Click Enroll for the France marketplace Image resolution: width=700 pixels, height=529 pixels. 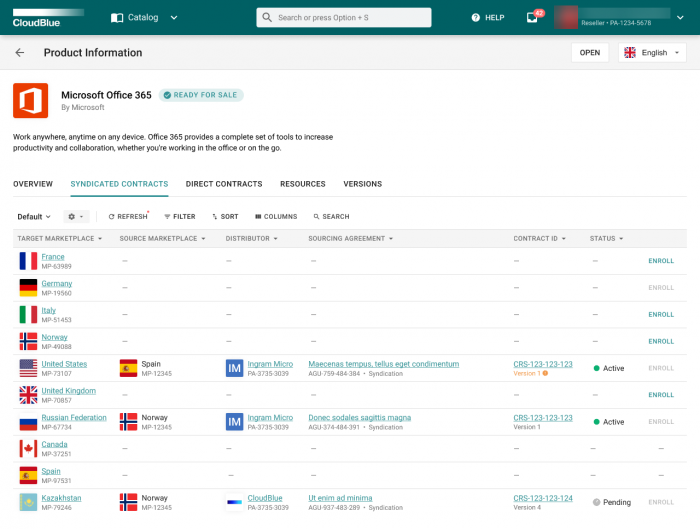(661, 261)
